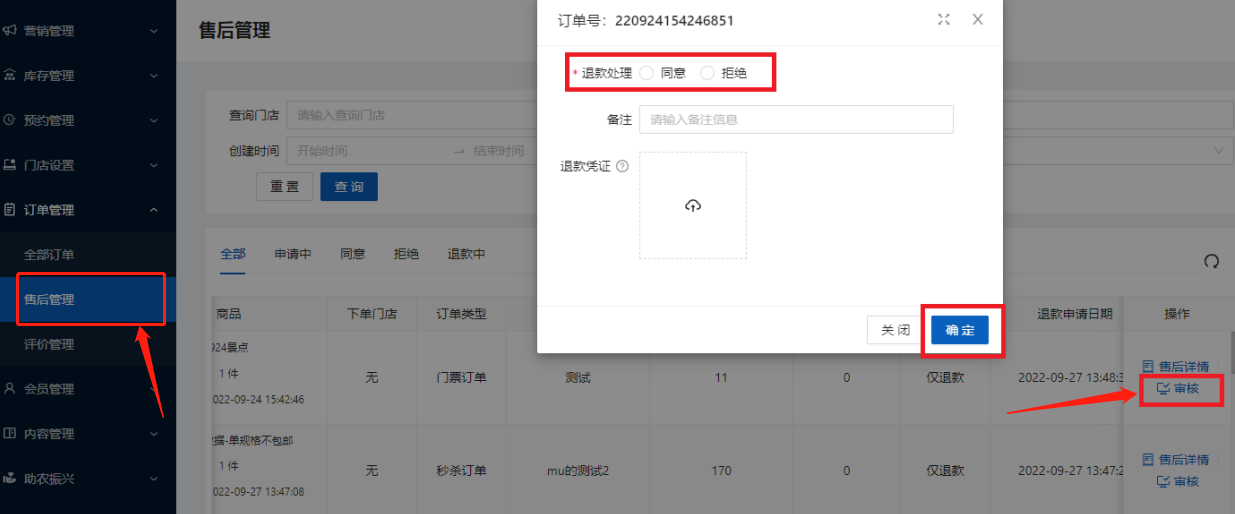Select the 同意 radio option
This screenshot has width=1235, height=514.
coord(647,73)
